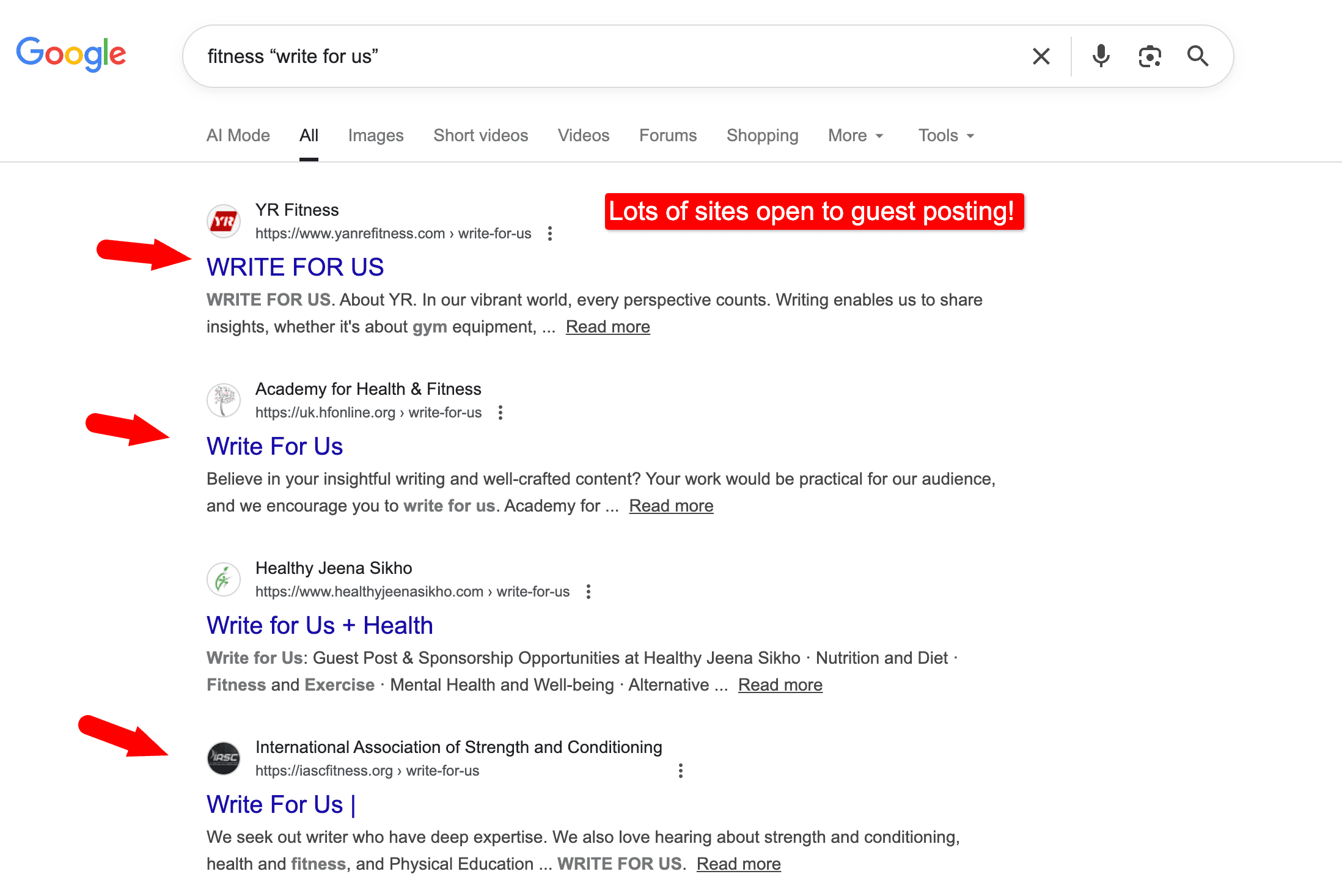
Task: Open the Write For Us result from hfonline.org
Action: point(274,446)
